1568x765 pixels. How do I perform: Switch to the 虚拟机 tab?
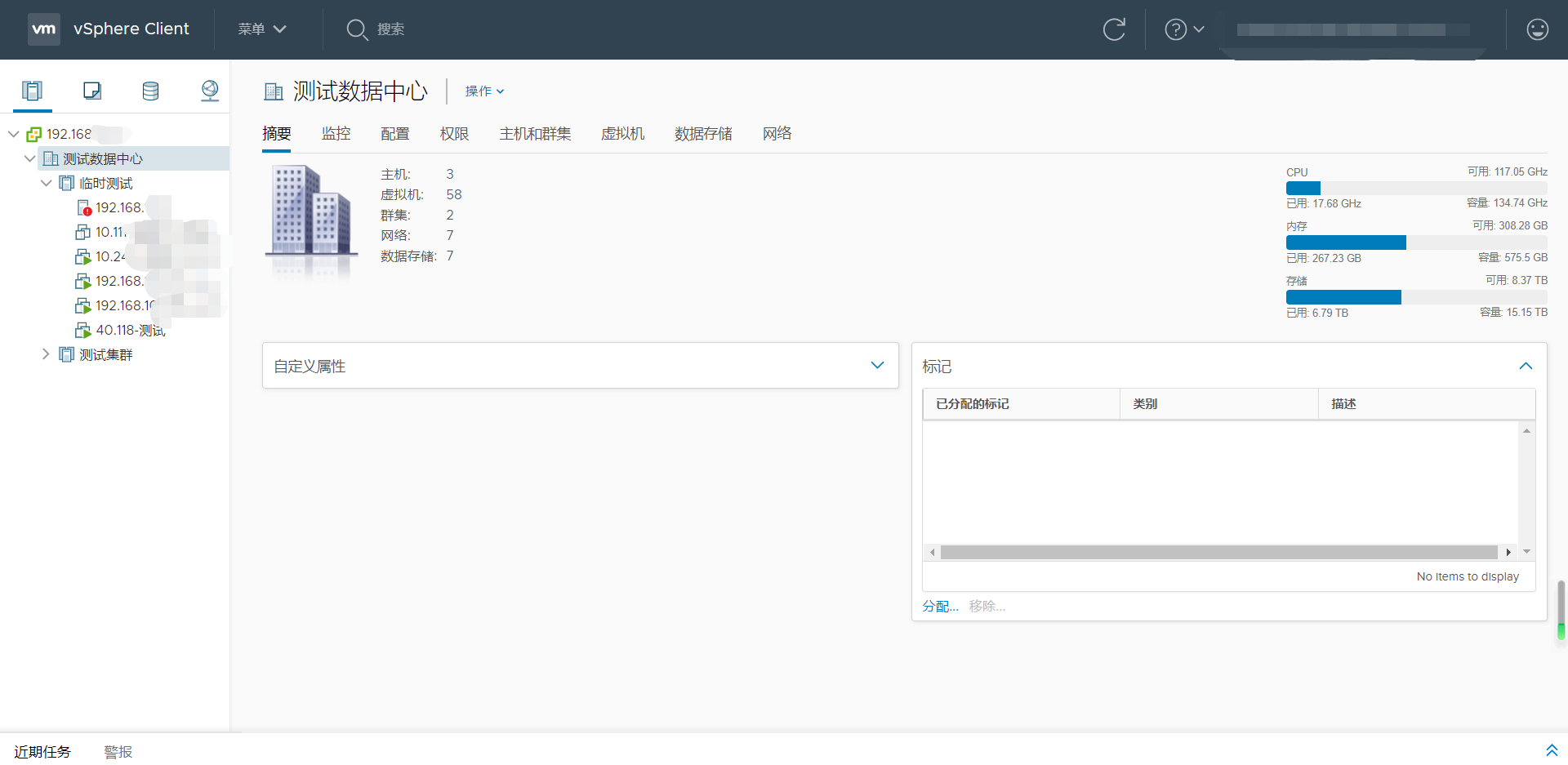click(622, 133)
